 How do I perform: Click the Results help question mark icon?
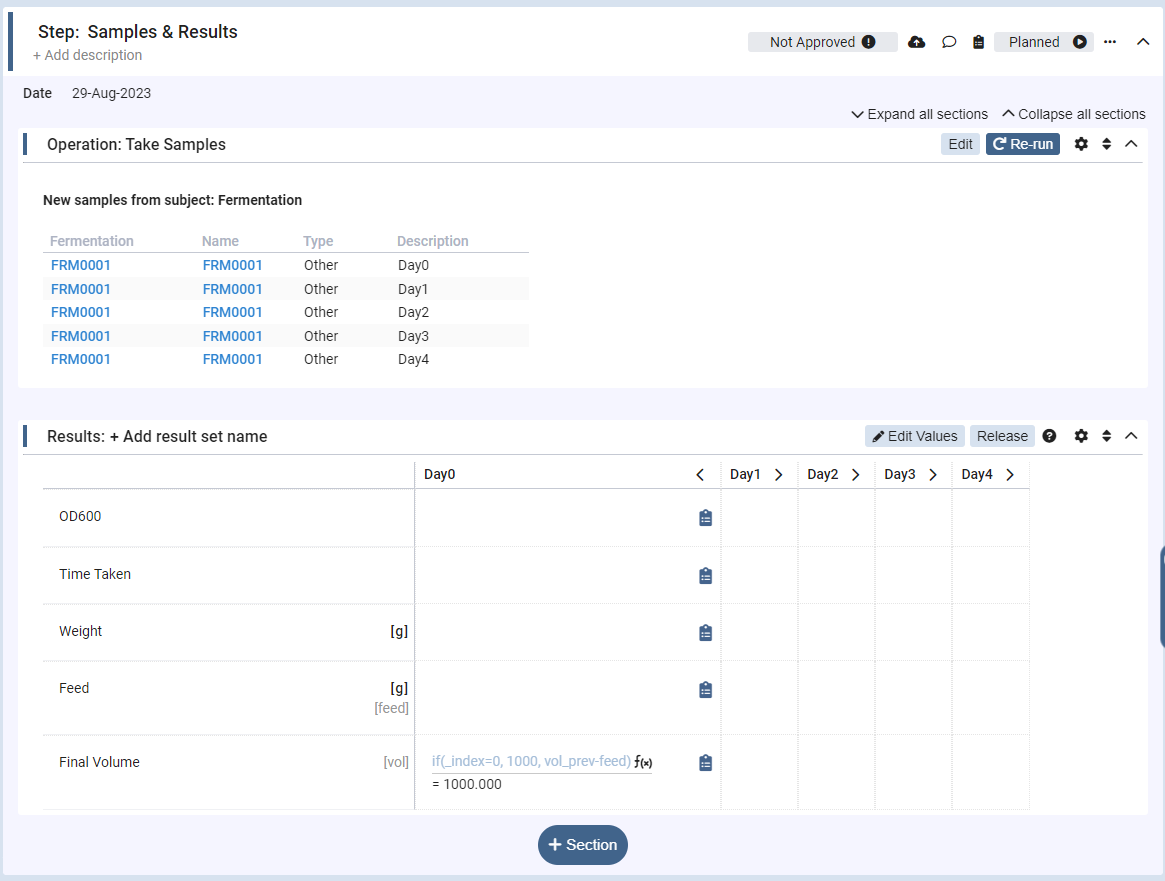1049,436
